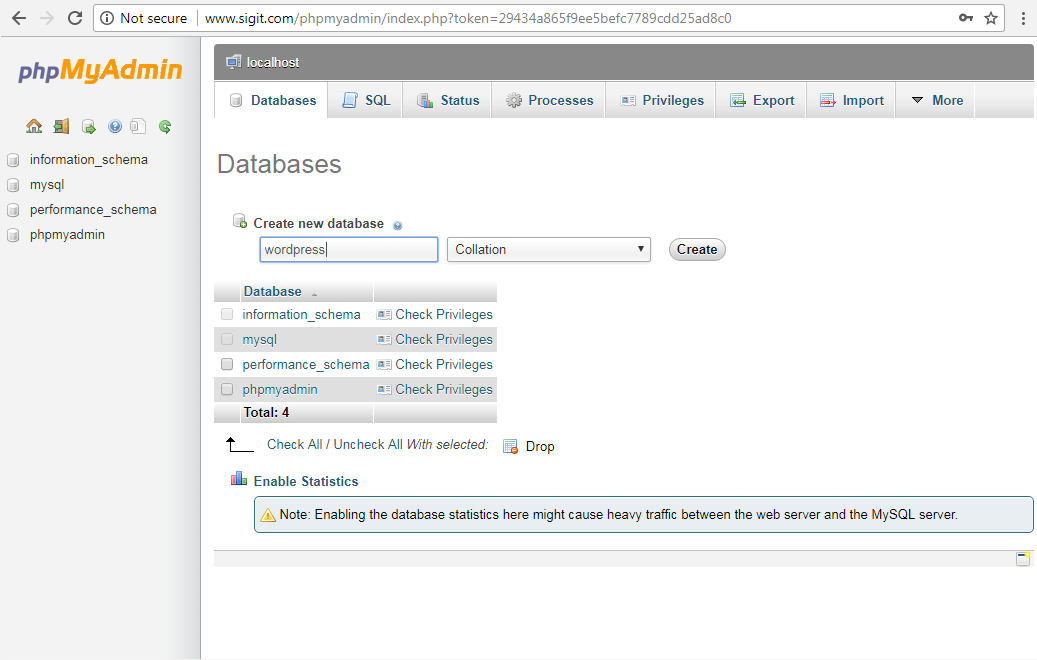Bookmark this page with star icon
The height and width of the screenshot is (660, 1037).
991,18
